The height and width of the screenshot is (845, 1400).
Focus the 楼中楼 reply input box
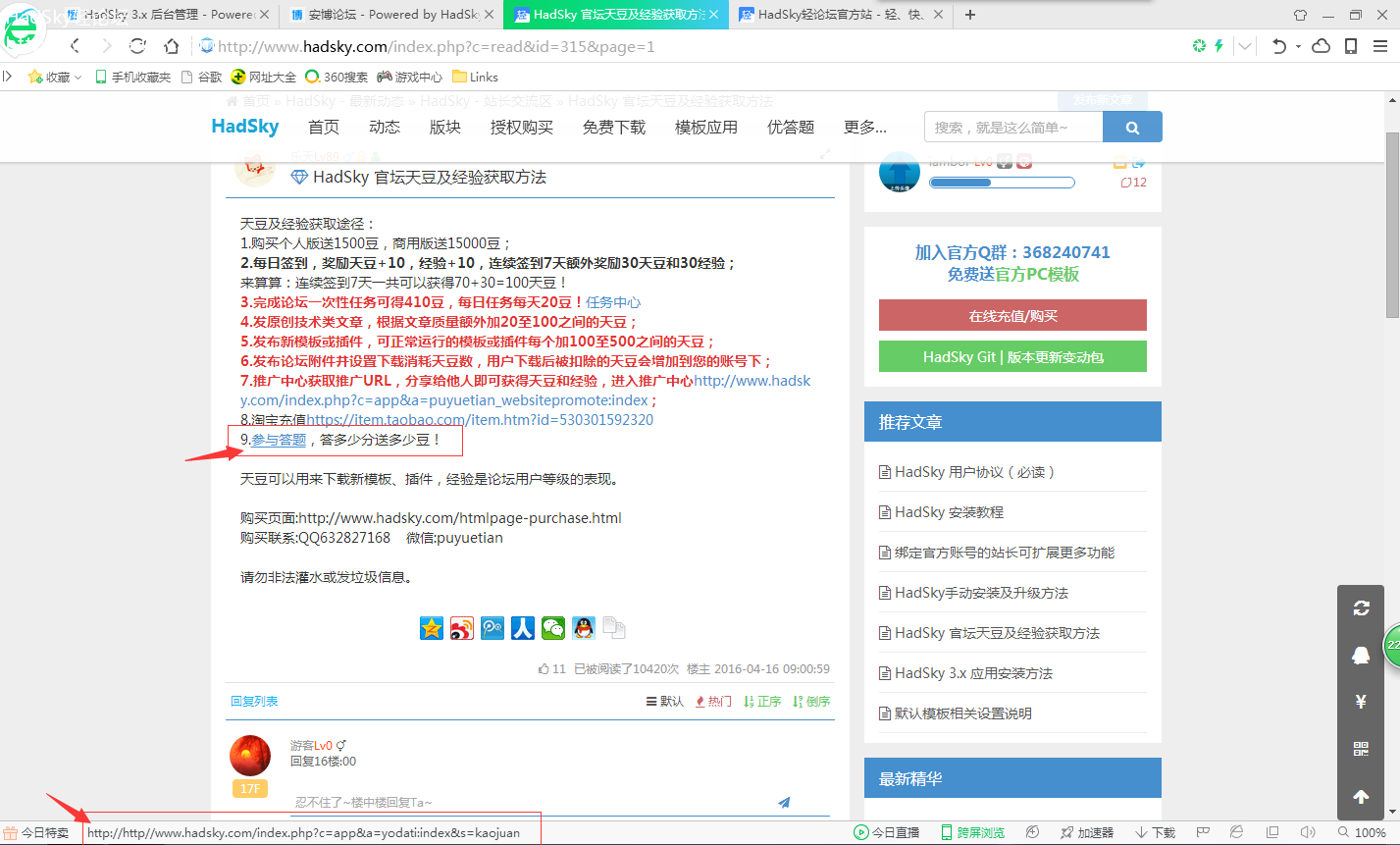(530, 802)
